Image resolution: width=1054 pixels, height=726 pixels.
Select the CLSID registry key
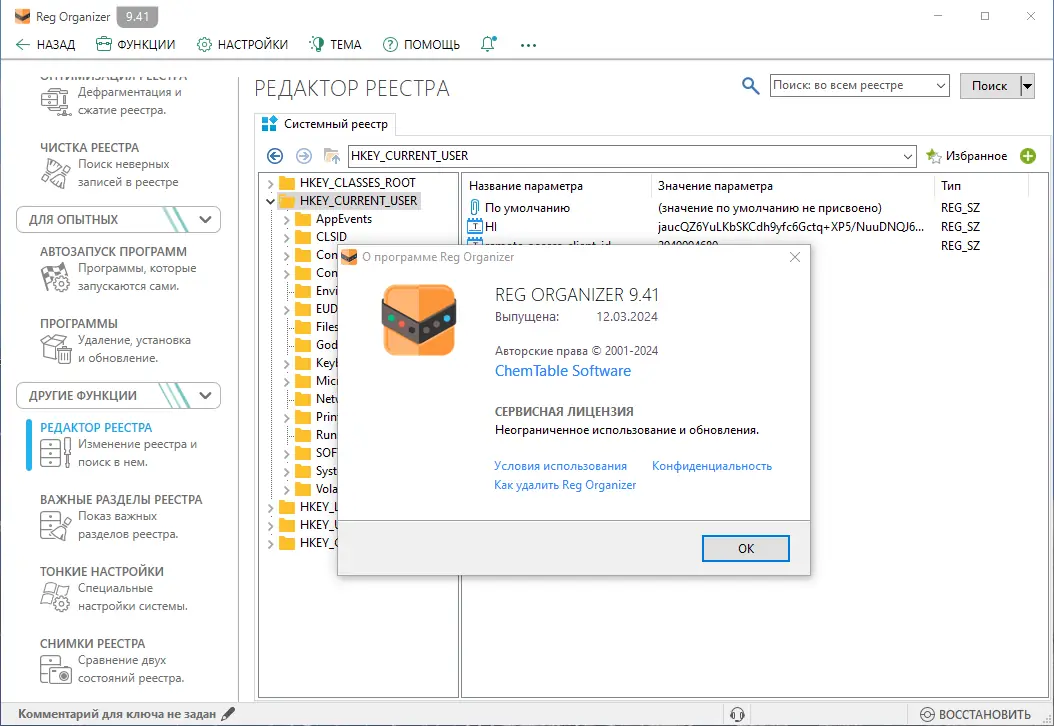[x=331, y=237]
